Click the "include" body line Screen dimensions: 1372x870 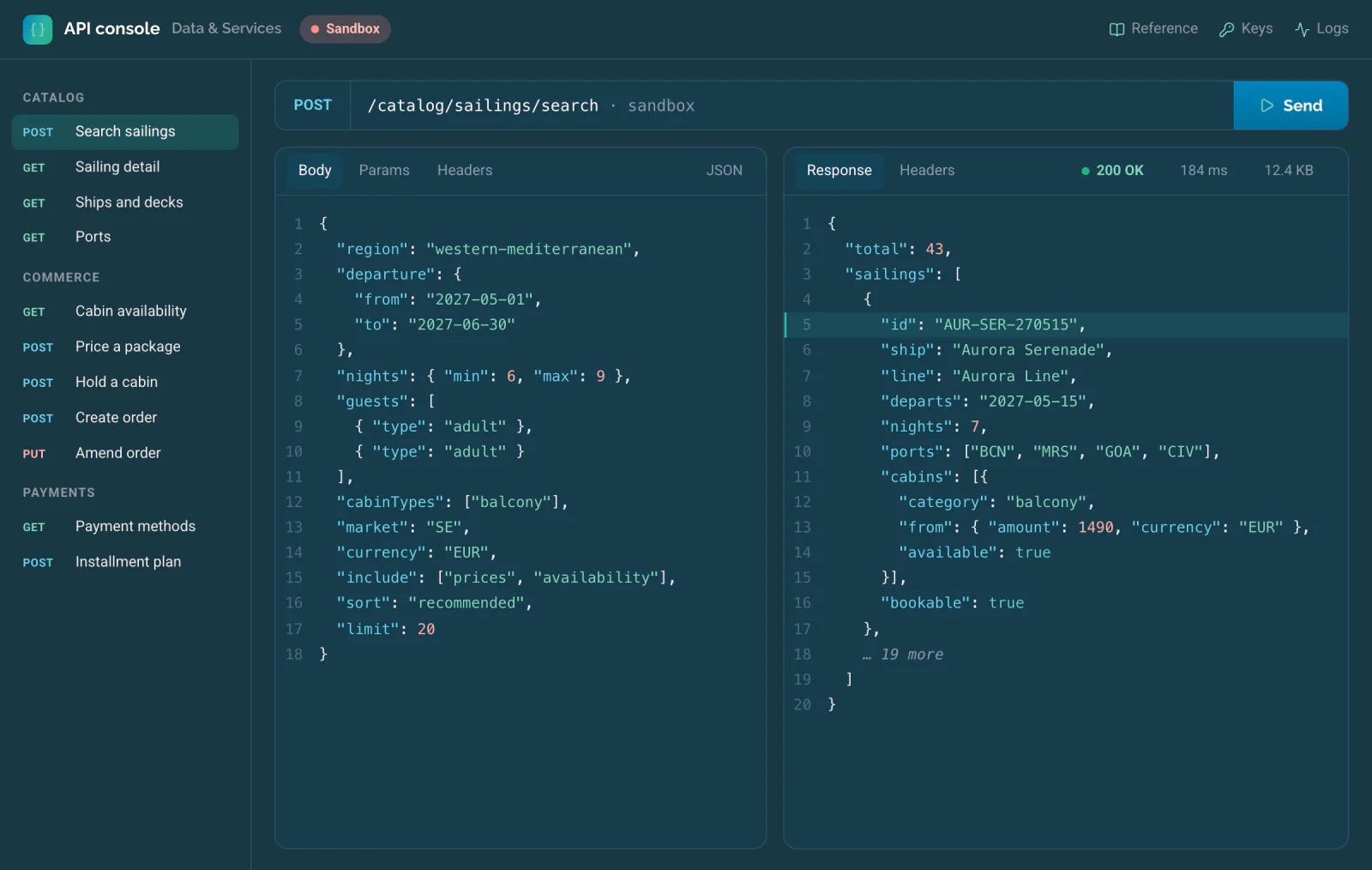click(506, 577)
